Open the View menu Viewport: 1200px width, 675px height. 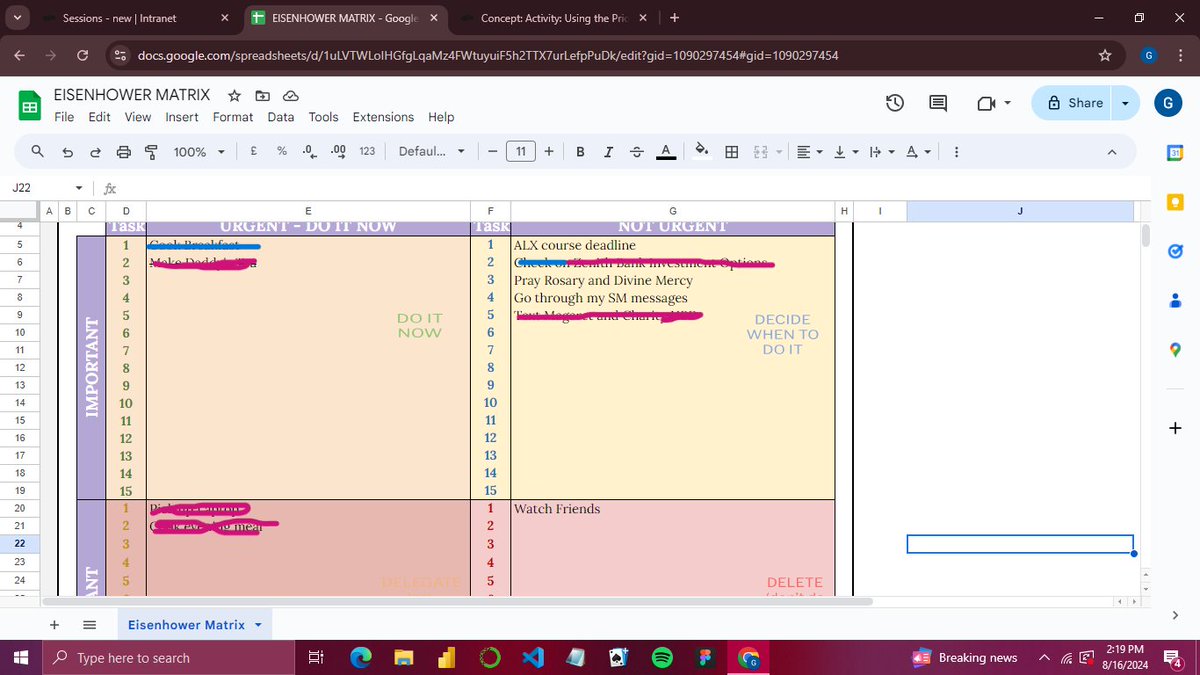click(138, 117)
